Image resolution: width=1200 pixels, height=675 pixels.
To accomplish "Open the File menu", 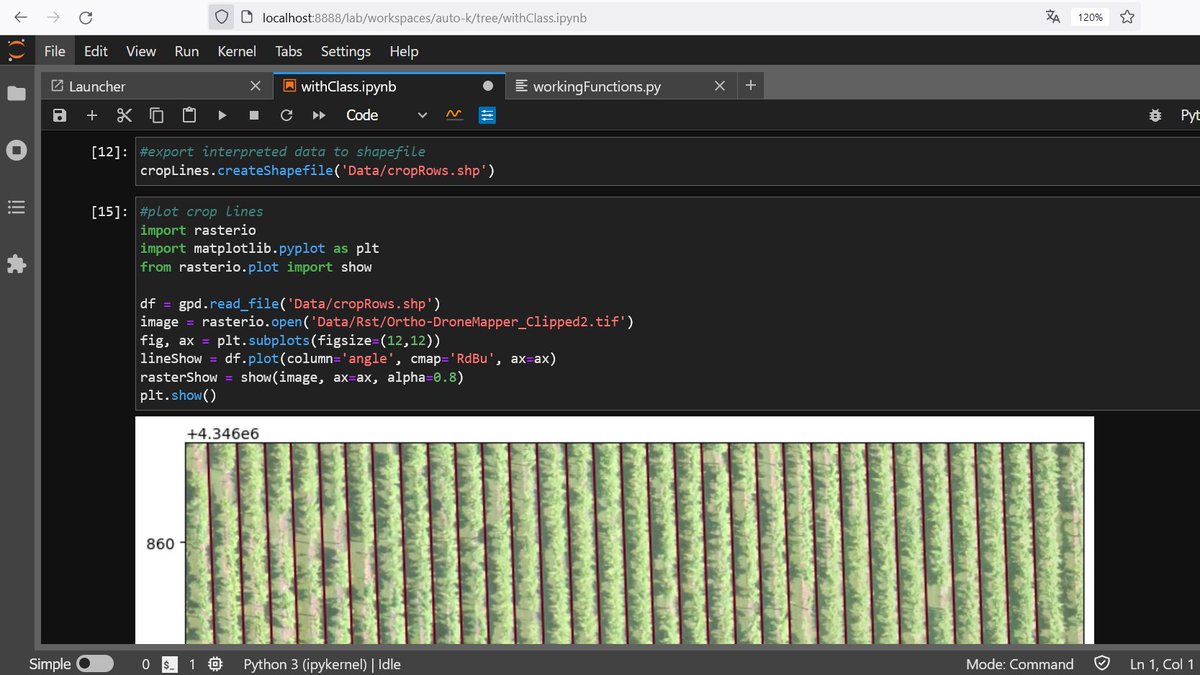I will click(55, 51).
